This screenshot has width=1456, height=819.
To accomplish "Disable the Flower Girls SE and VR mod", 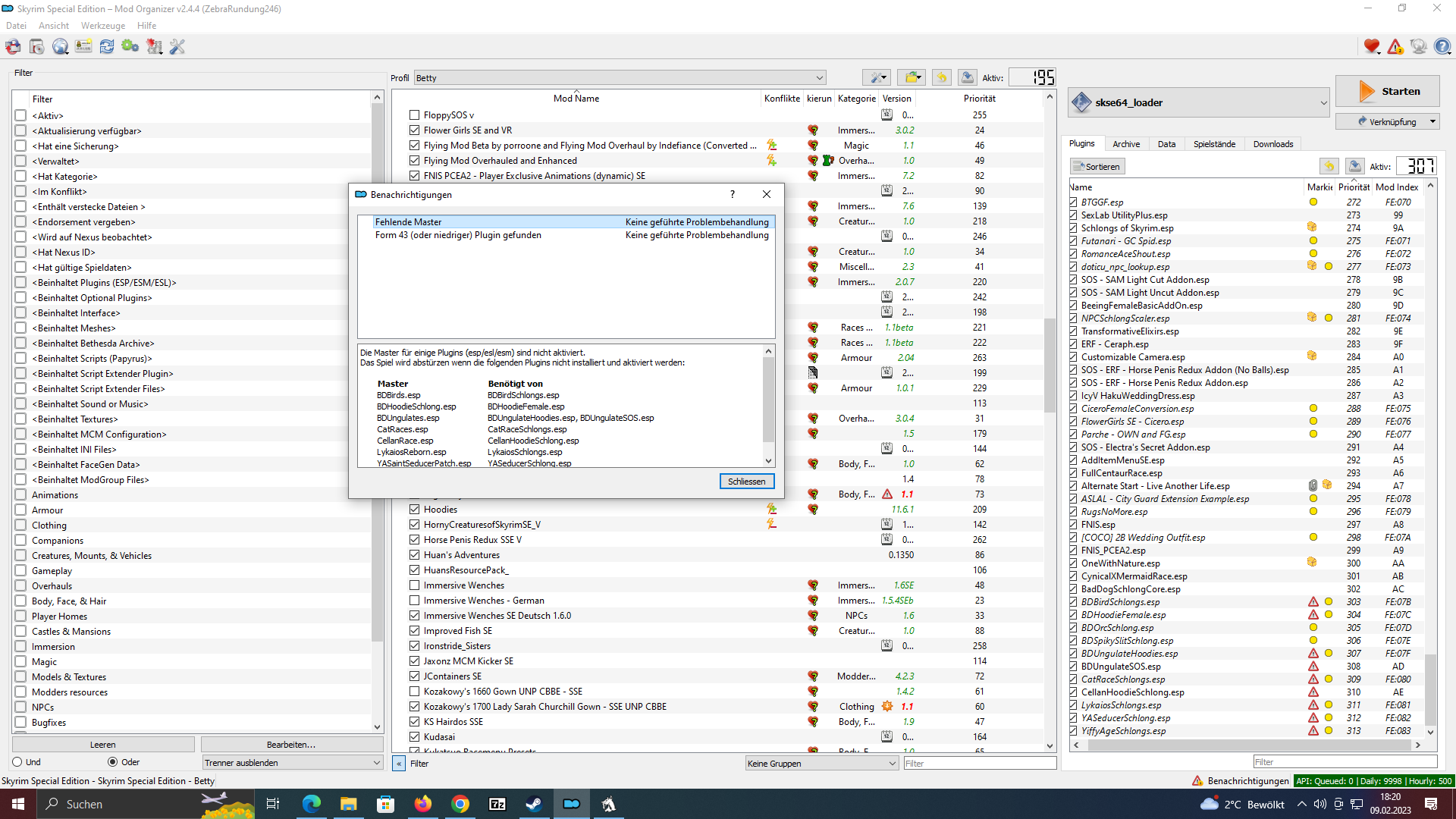I will click(x=414, y=130).
